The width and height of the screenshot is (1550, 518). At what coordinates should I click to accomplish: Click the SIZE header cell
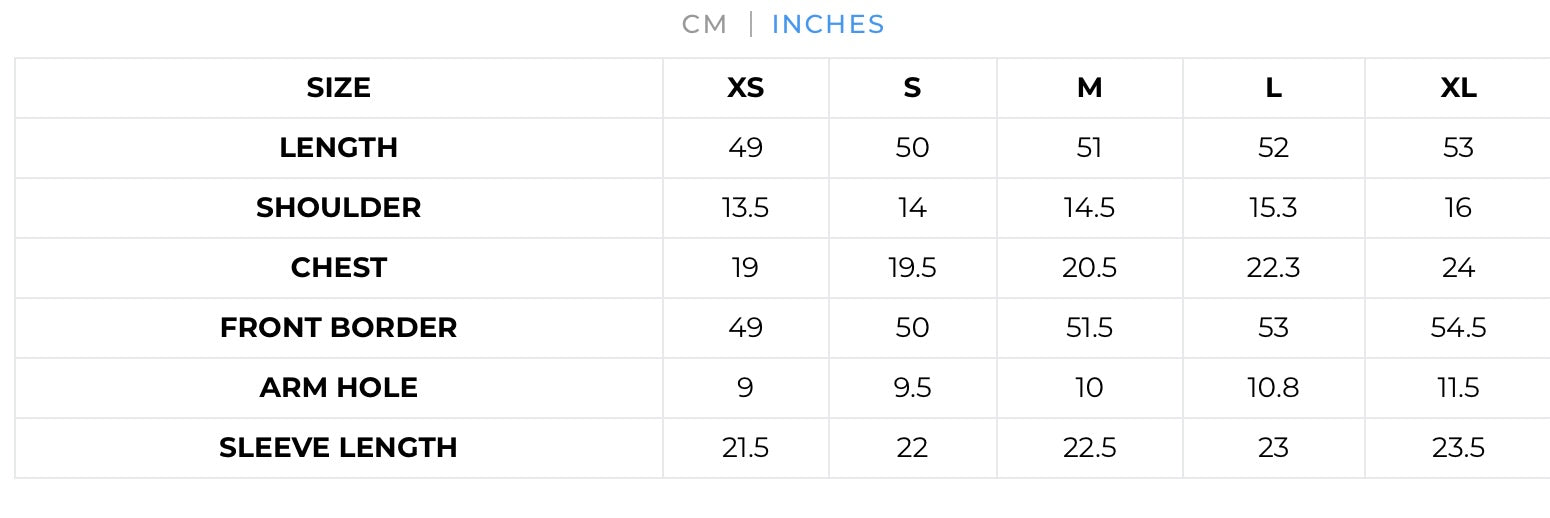(338, 88)
